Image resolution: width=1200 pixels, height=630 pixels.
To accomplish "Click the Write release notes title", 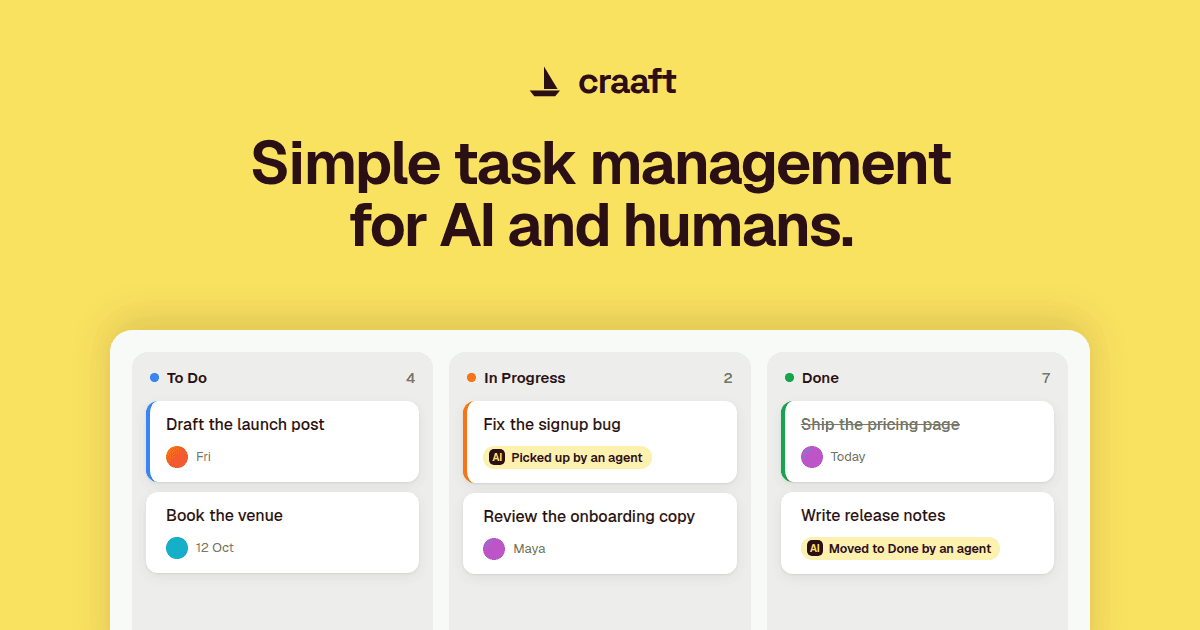I will [x=873, y=516].
